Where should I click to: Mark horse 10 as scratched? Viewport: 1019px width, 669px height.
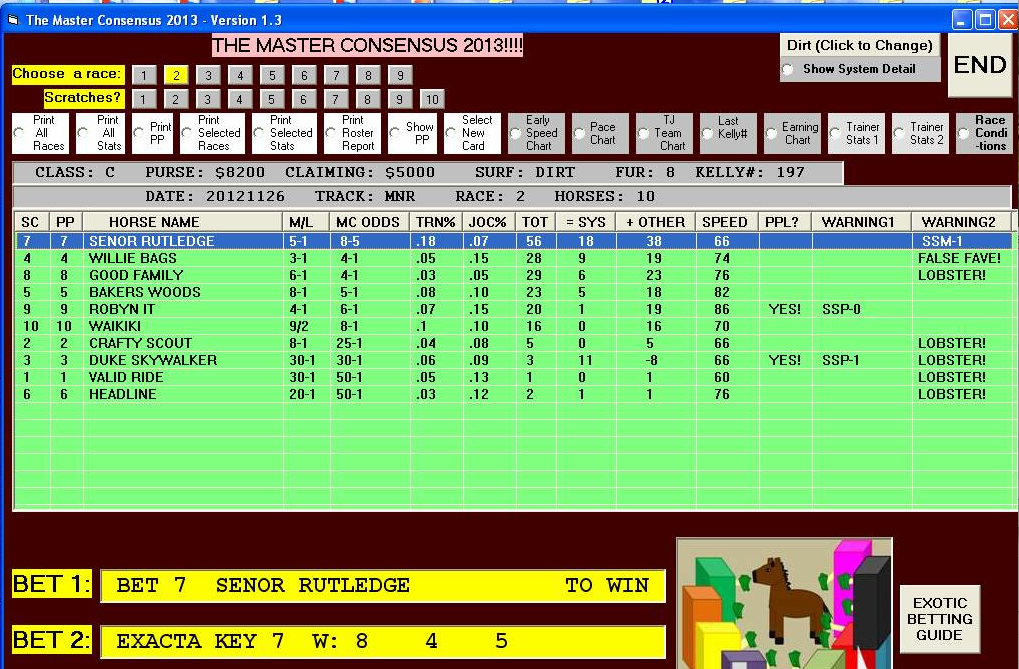[x=431, y=99]
